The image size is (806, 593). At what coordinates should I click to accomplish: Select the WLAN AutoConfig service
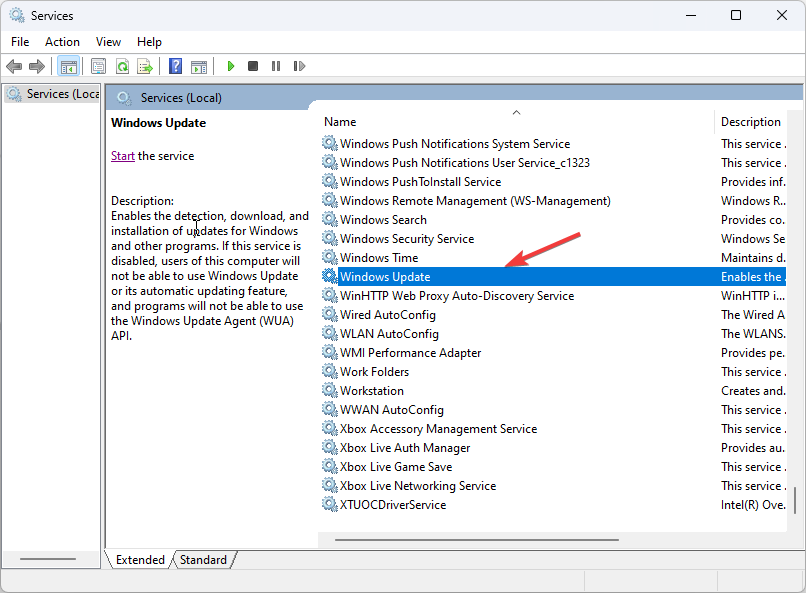553,334
